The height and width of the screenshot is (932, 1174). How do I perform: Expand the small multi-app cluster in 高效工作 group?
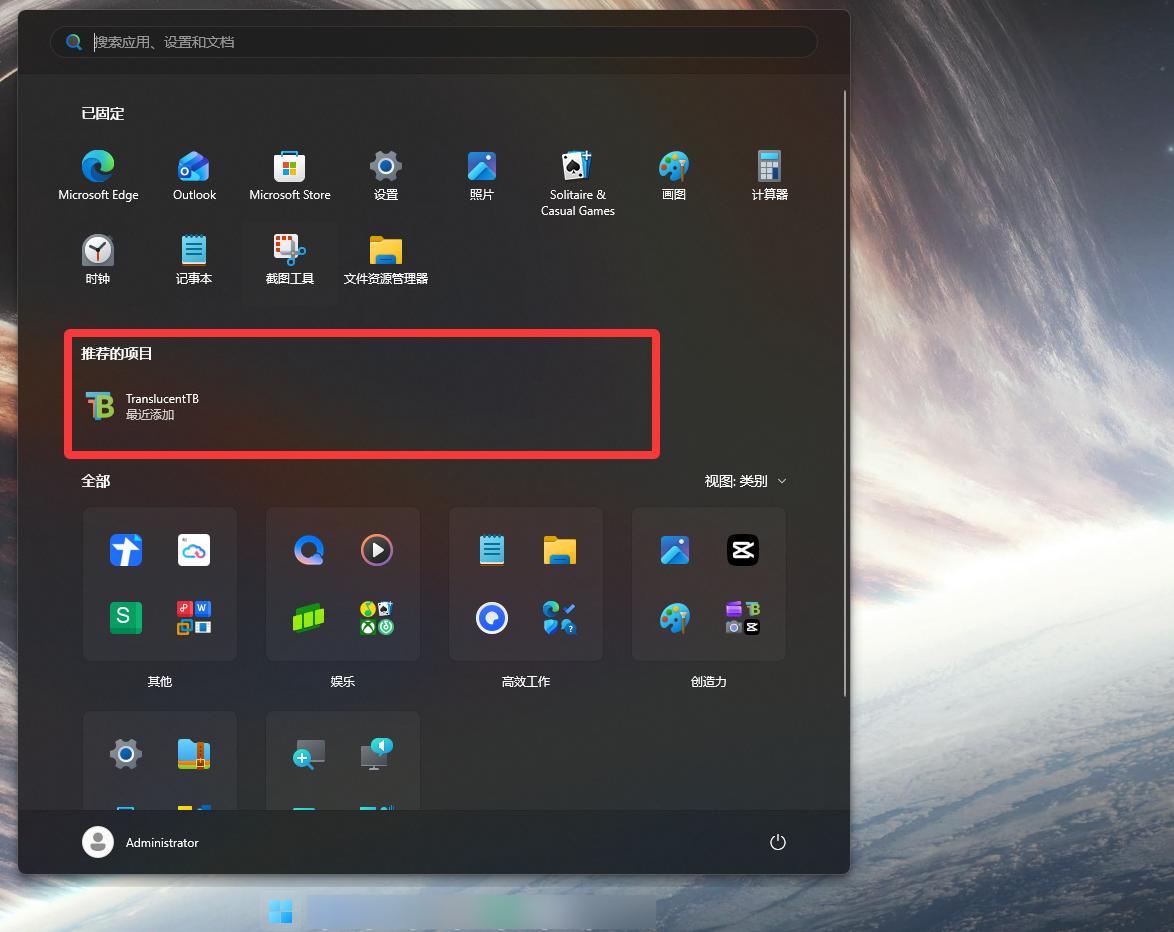tap(560, 618)
